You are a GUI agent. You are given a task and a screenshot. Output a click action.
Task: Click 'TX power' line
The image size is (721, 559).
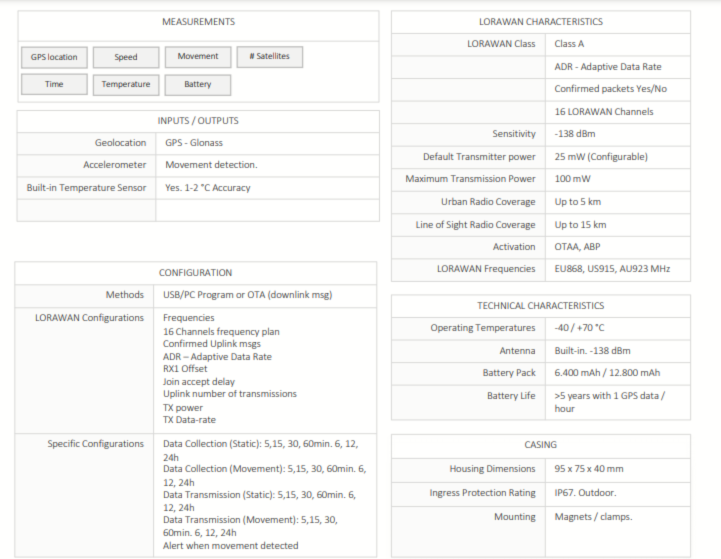click(183, 408)
